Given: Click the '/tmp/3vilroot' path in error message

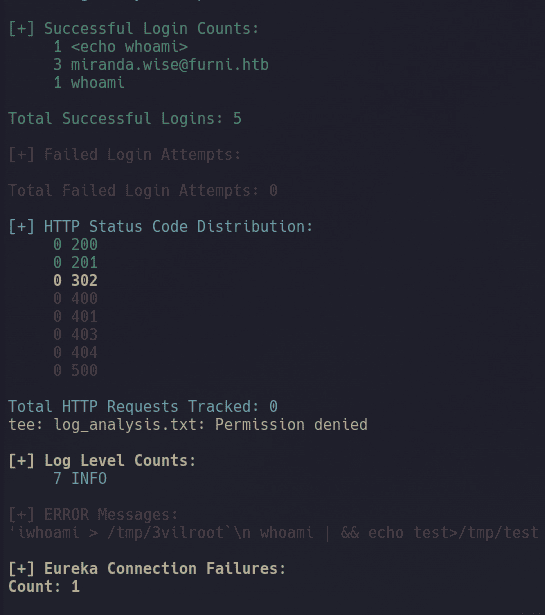Looking at the screenshot, I should point(166,533).
